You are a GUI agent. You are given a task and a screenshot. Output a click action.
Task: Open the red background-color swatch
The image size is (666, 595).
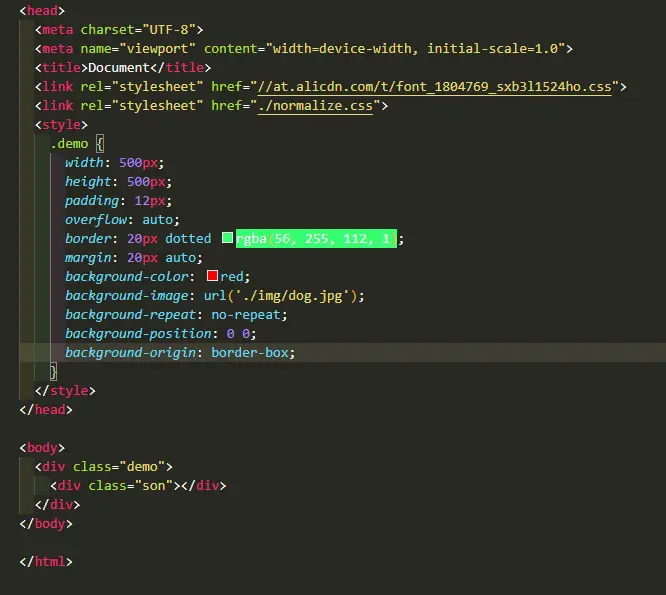point(212,276)
